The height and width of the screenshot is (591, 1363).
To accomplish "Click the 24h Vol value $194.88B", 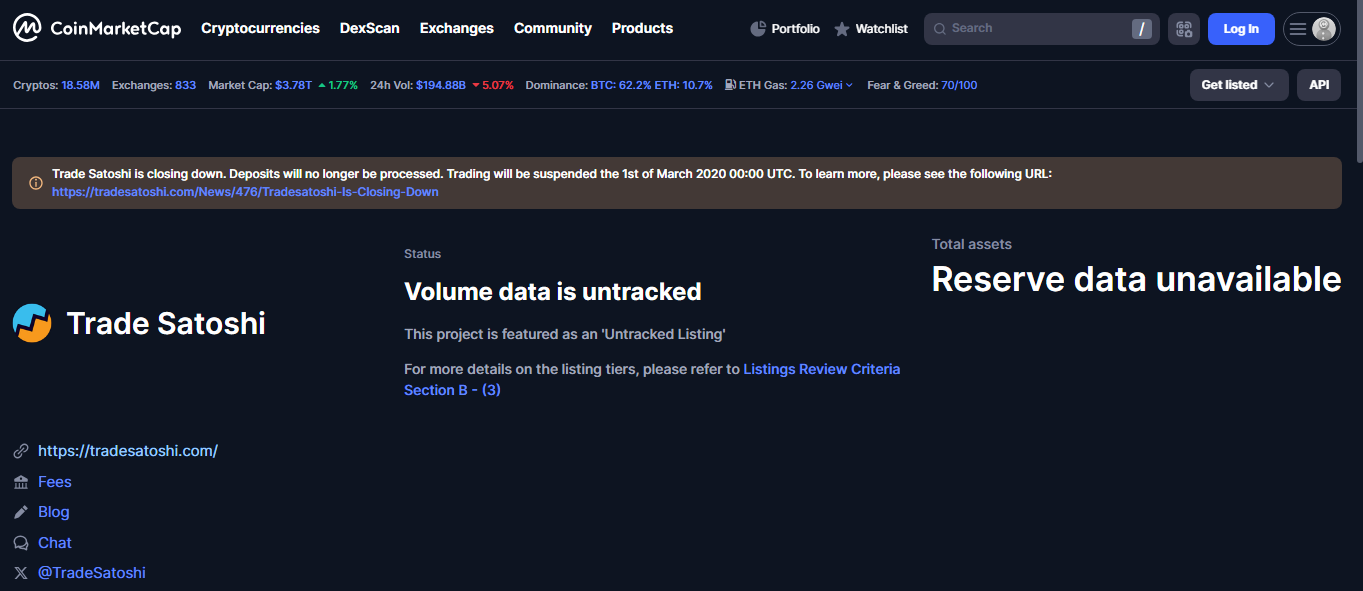I will coord(441,85).
